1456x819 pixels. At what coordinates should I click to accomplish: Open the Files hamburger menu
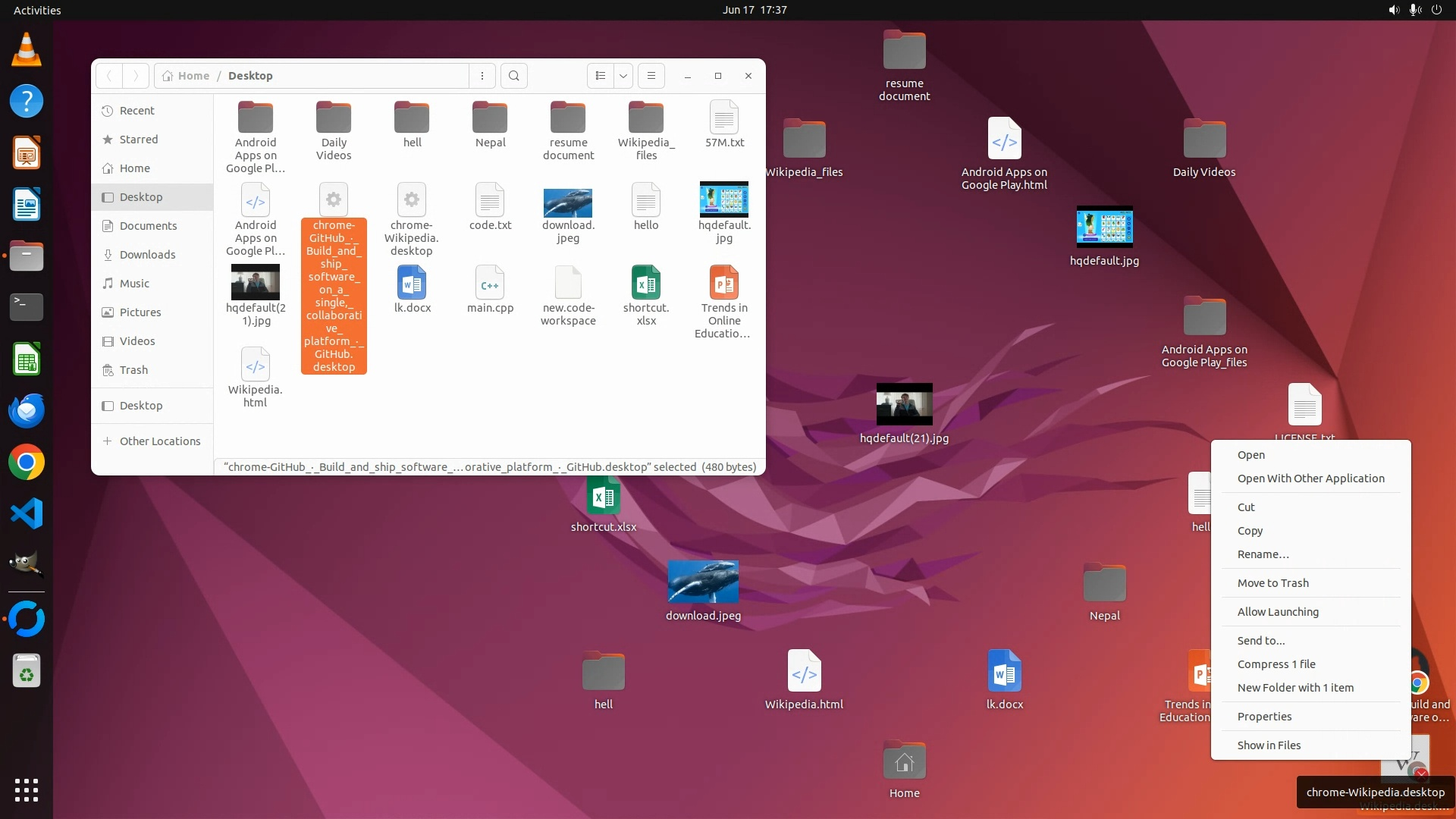[x=651, y=76]
